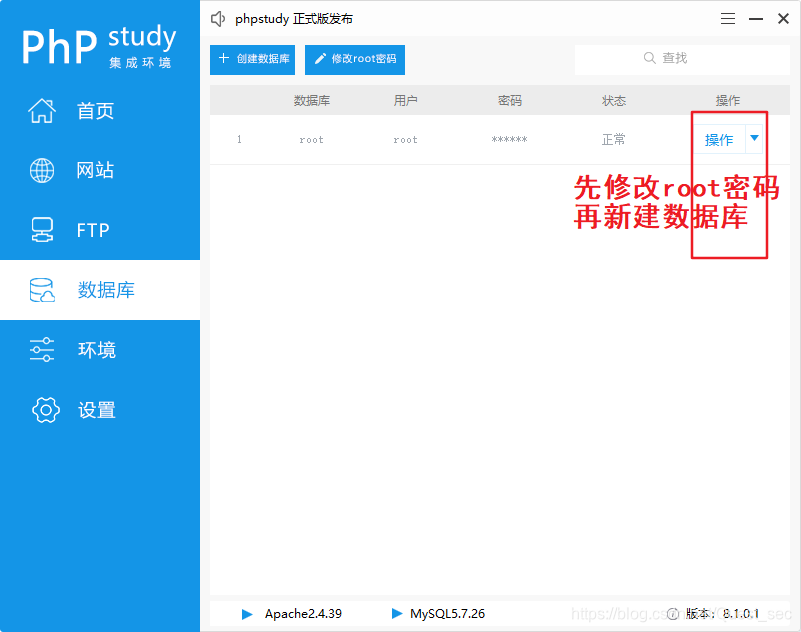The width and height of the screenshot is (801, 632).
Task: Click inside the 查找 search field
Action: (690, 58)
